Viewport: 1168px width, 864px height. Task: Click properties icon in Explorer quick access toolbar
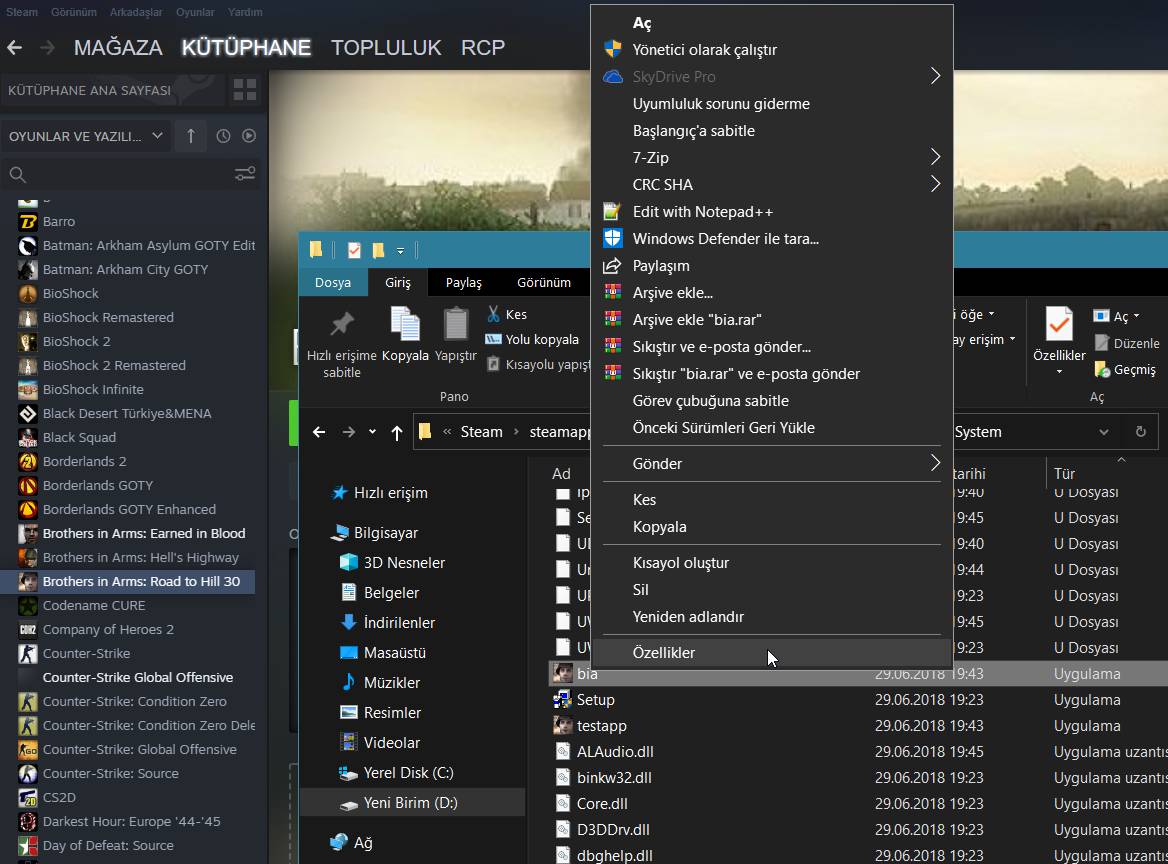[355, 250]
